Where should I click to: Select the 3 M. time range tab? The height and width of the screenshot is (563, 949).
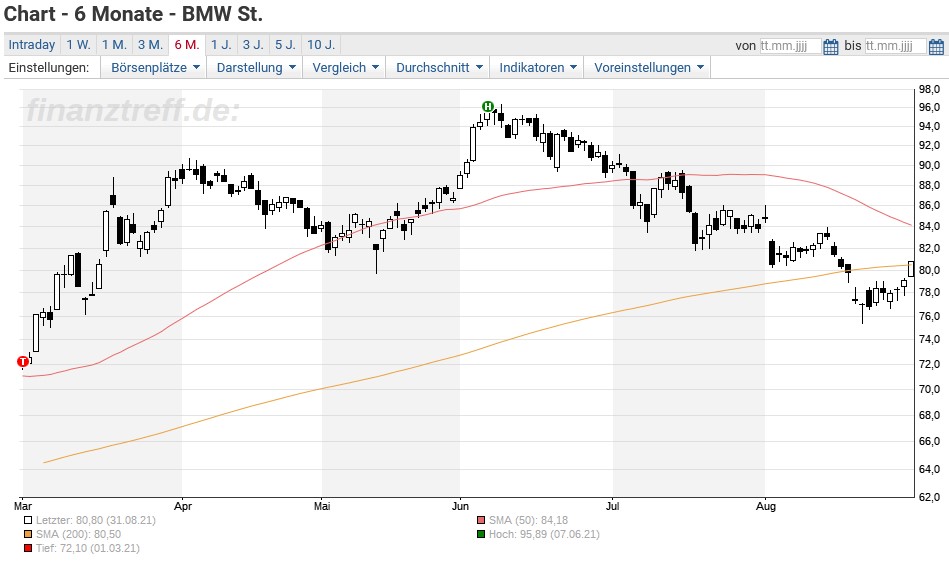pos(150,45)
